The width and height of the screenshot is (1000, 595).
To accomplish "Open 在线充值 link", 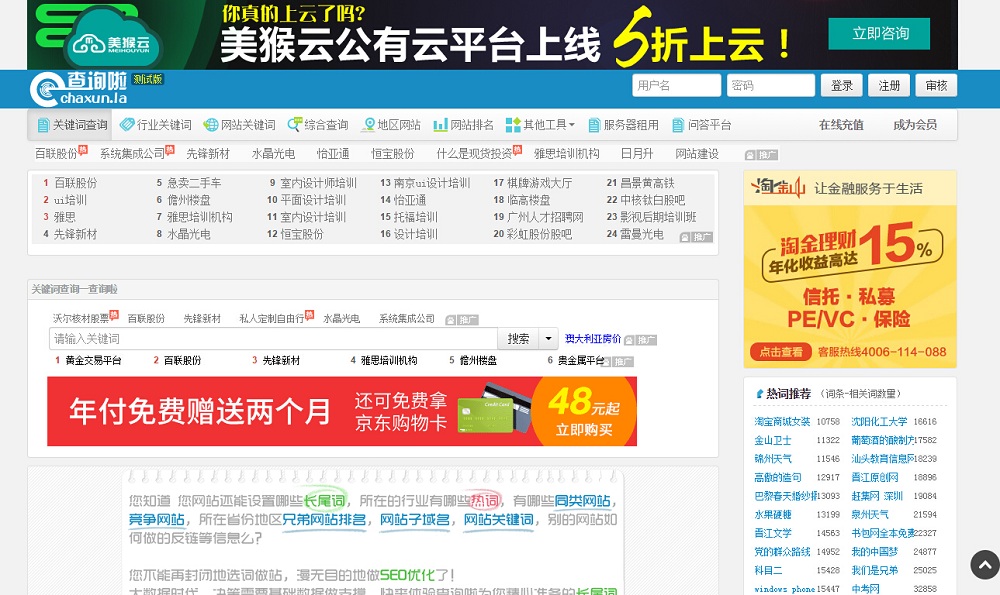I will (841, 125).
